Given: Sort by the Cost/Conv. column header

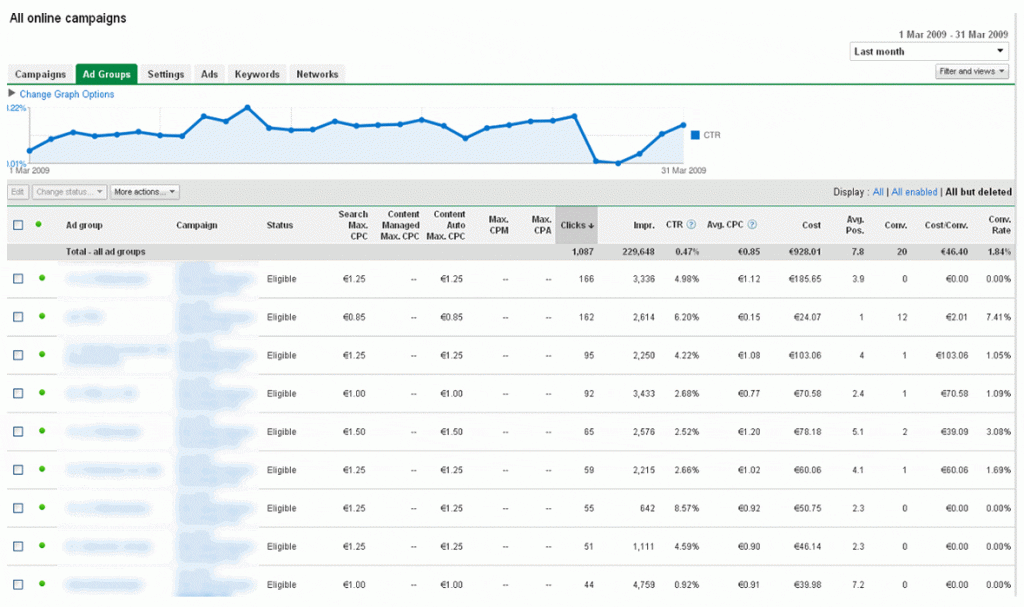Looking at the screenshot, I should (946, 225).
